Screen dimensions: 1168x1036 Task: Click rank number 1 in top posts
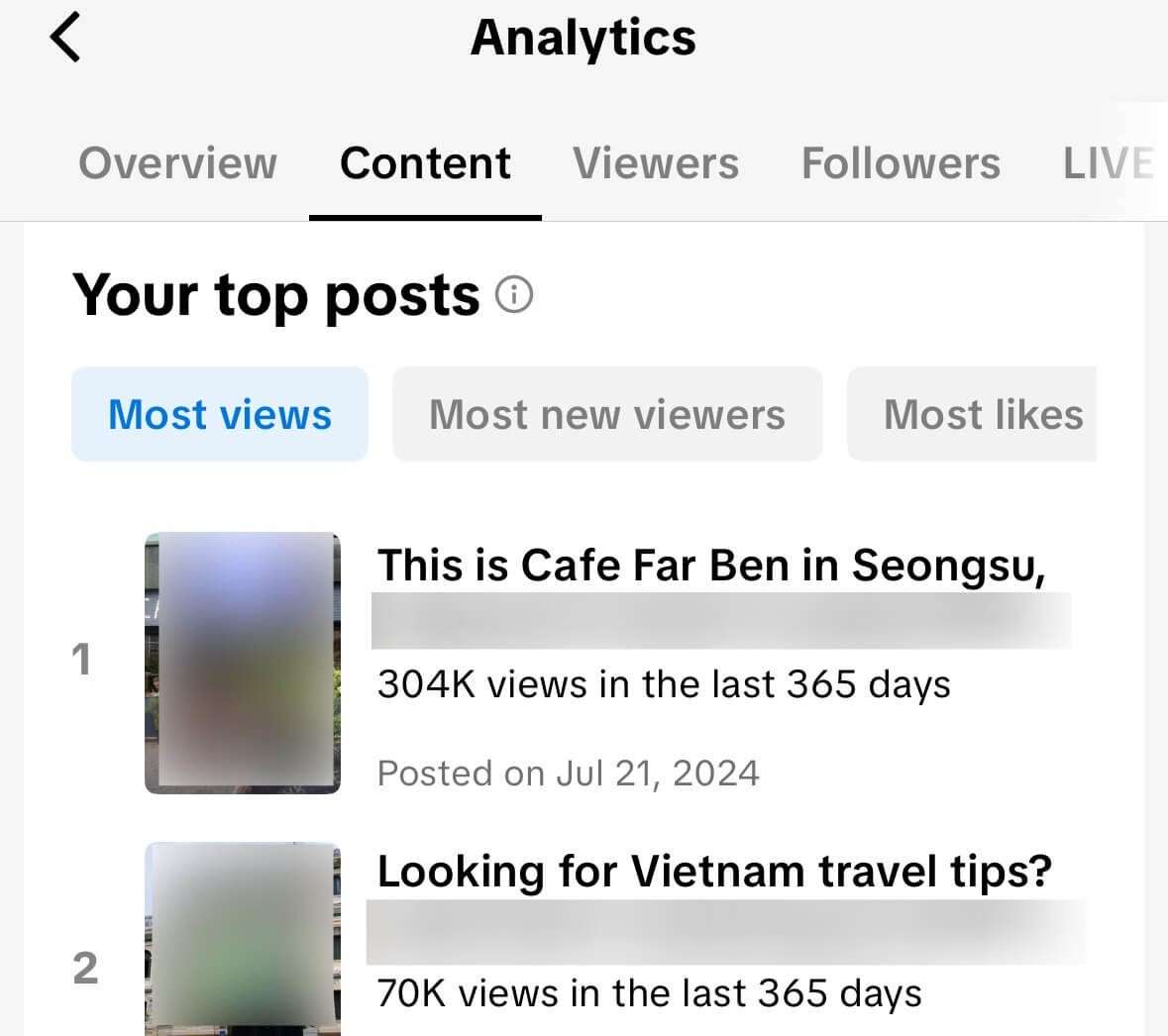pos(81,660)
